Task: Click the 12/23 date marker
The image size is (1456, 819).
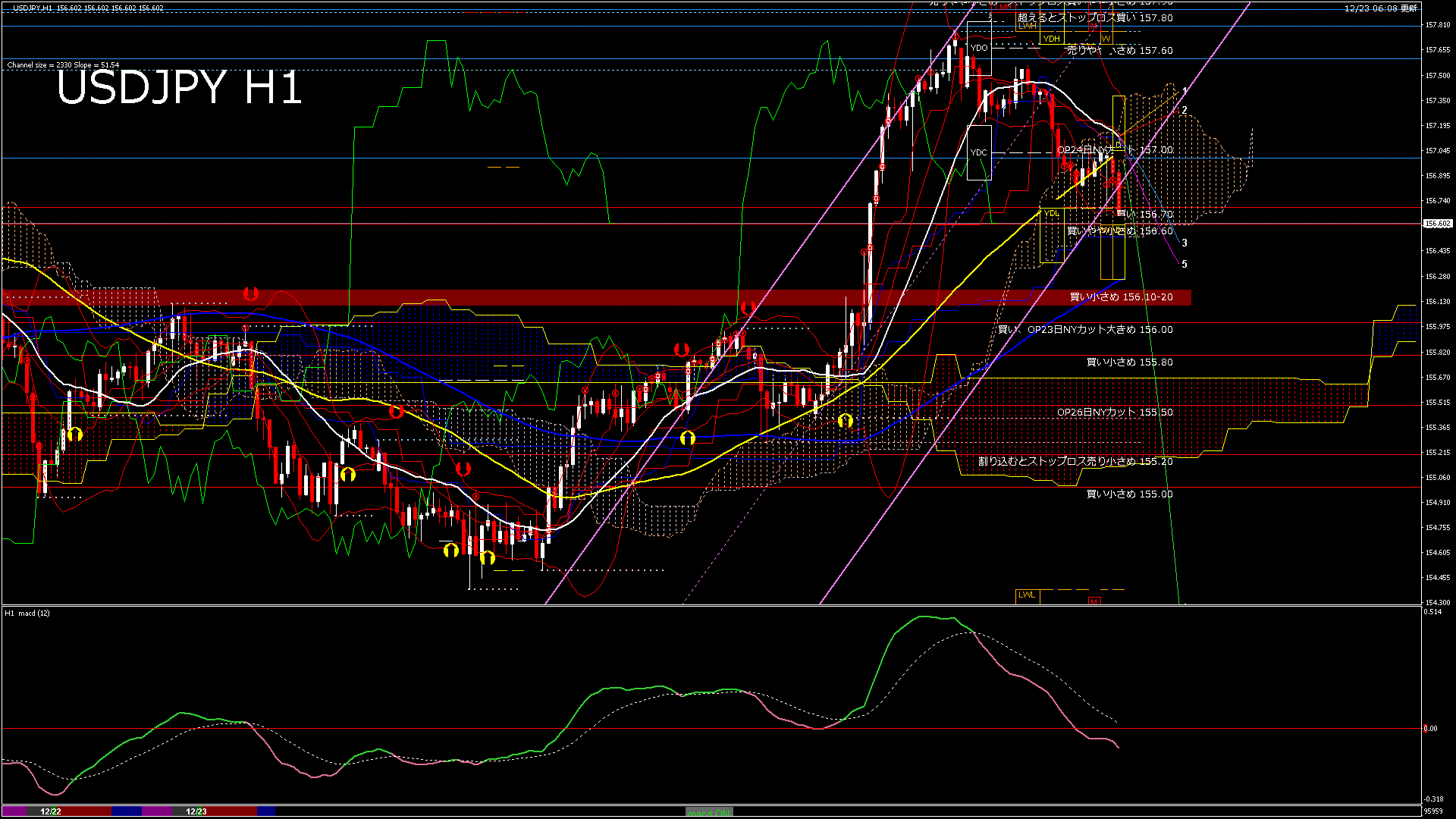Action: [x=196, y=811]
